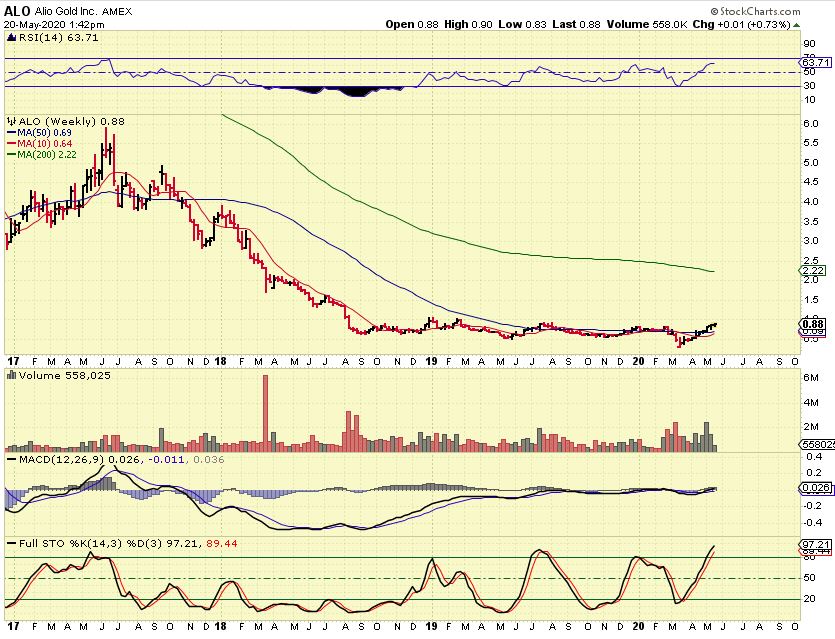
Task: Click the 0.026 MACD value tag
Action: point(816,488)
